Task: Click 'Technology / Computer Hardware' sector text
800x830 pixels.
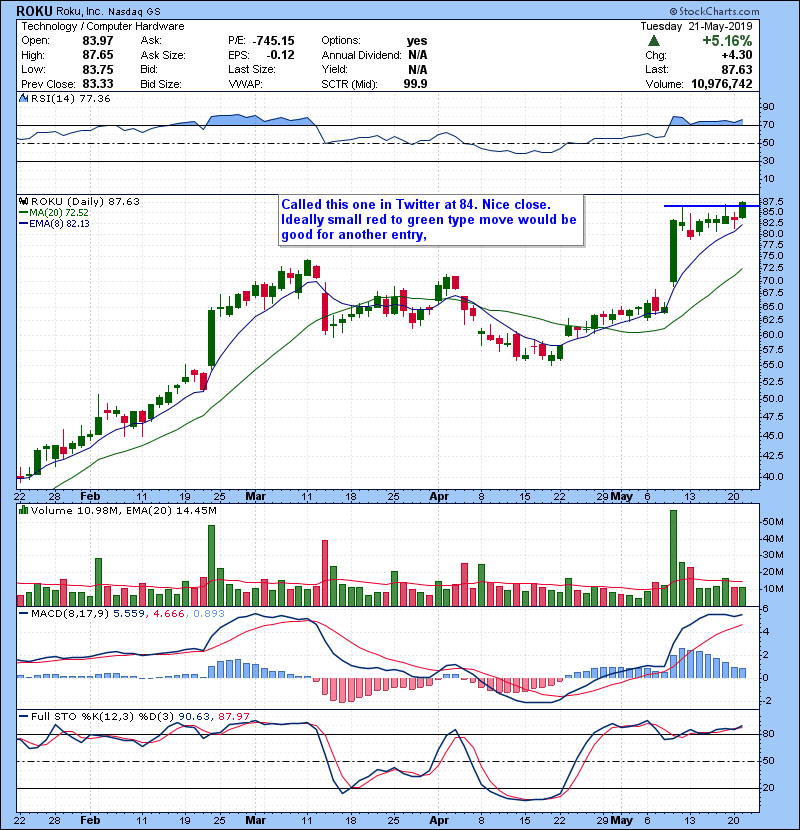Action: [103, 26]
